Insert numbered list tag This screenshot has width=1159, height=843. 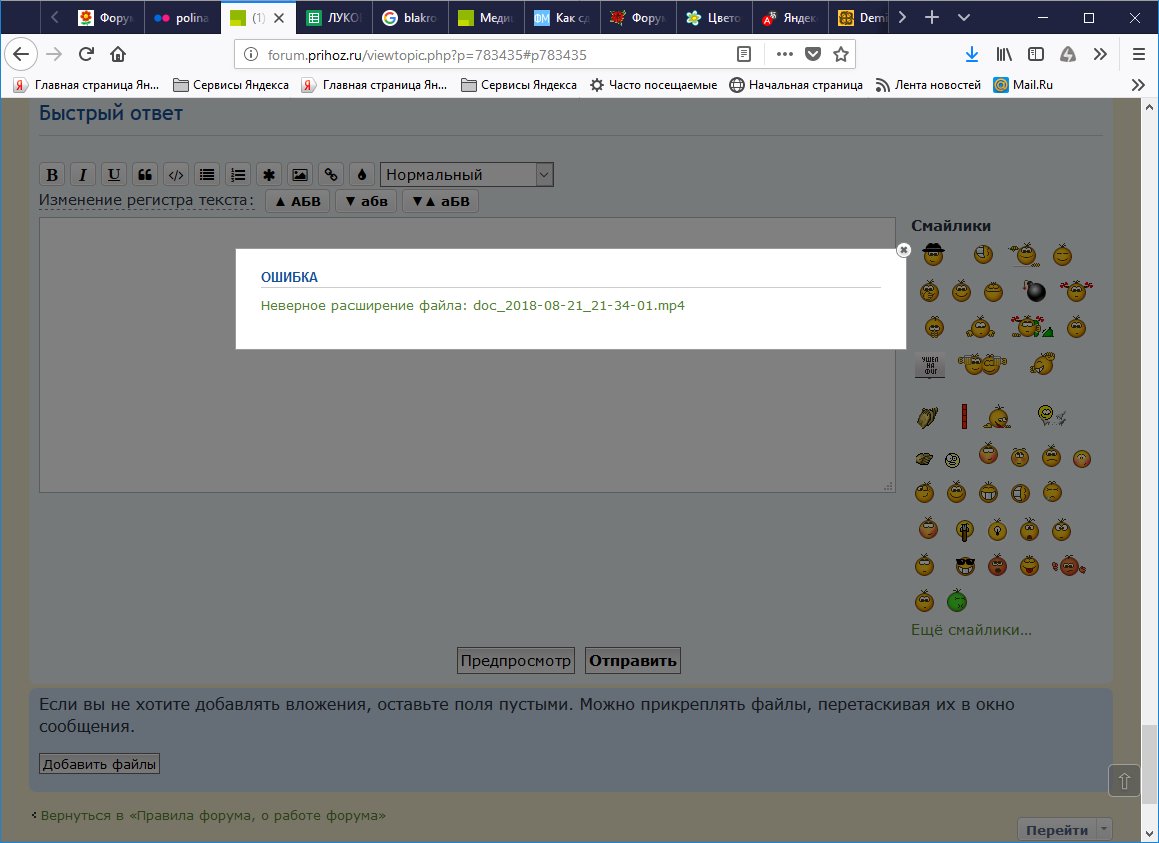[x=237, y=175]
